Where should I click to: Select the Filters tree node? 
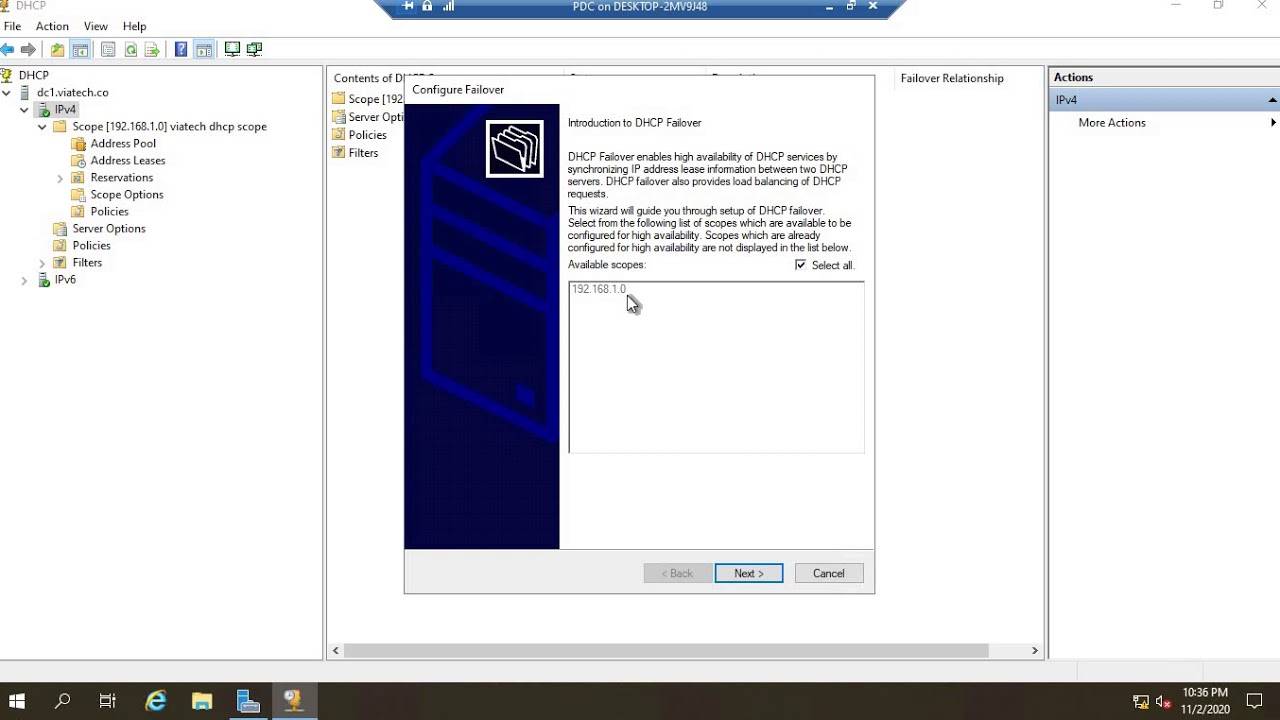(x=87, y=262)
